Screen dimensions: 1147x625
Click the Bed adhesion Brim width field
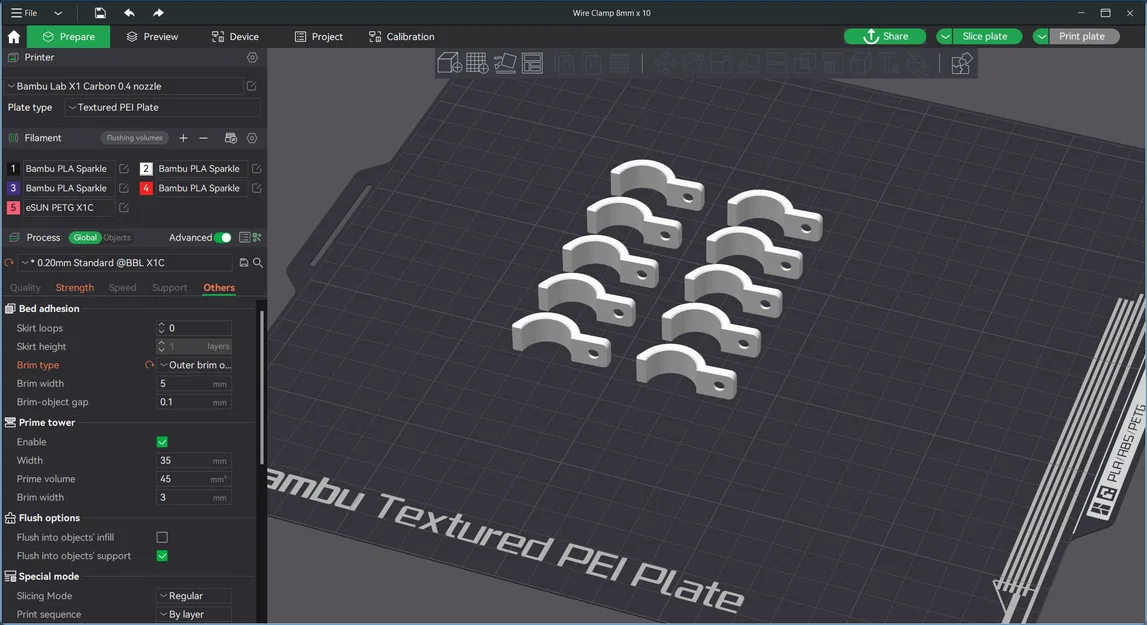pyautogui.click(x=194, y=383)
